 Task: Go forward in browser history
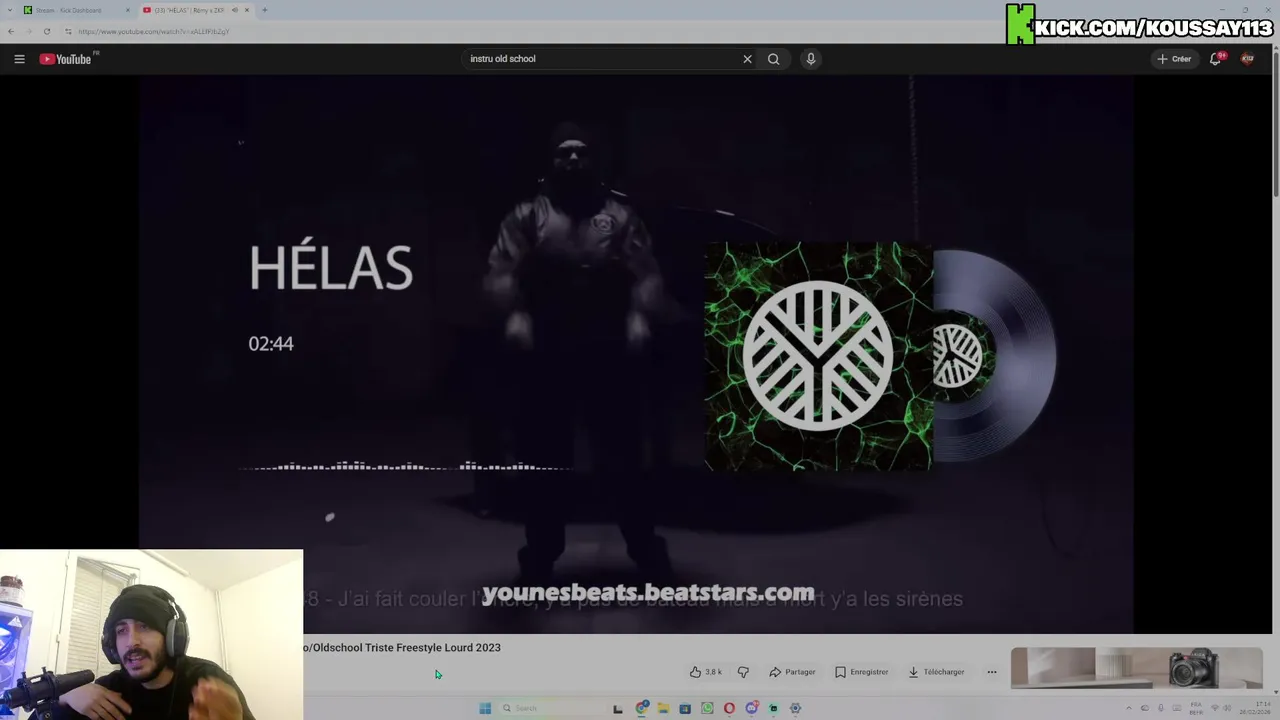[x=29, y=31]
